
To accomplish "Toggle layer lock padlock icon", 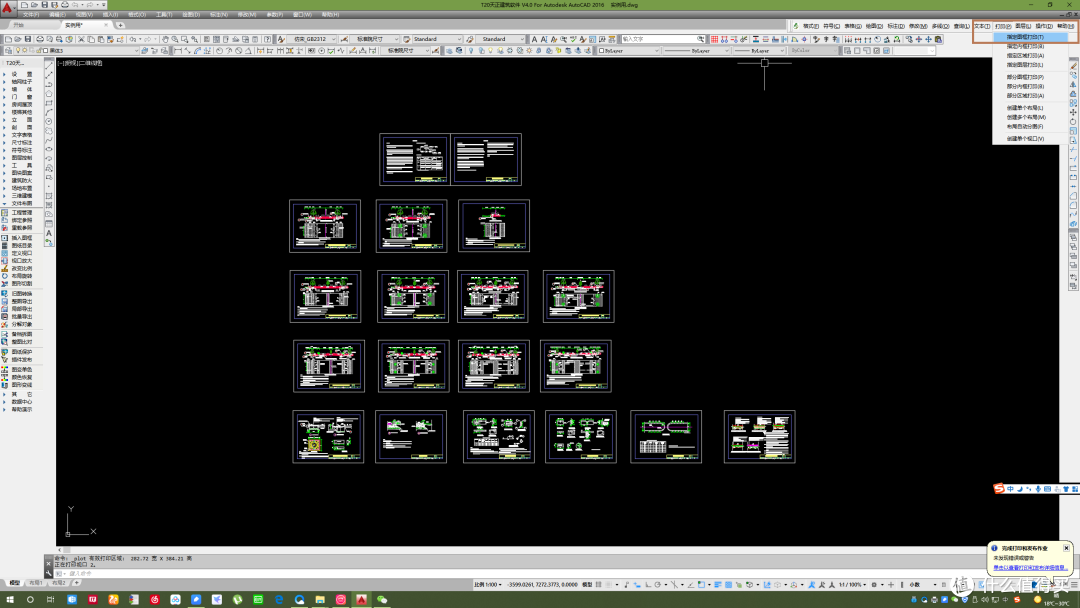I will (x=39, y=50).
